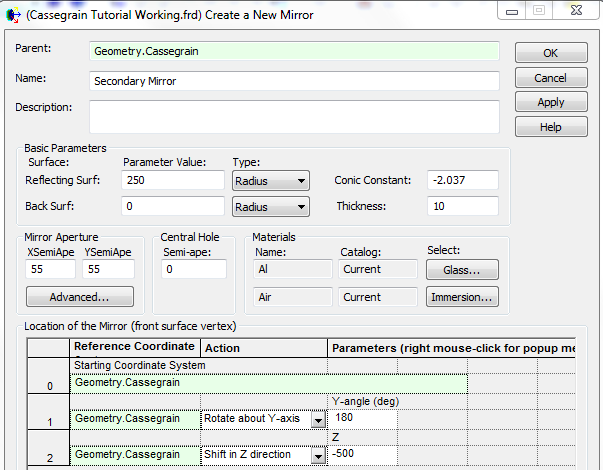Open Help for mirror creation

pyautogui.click(x=550, y=127)
